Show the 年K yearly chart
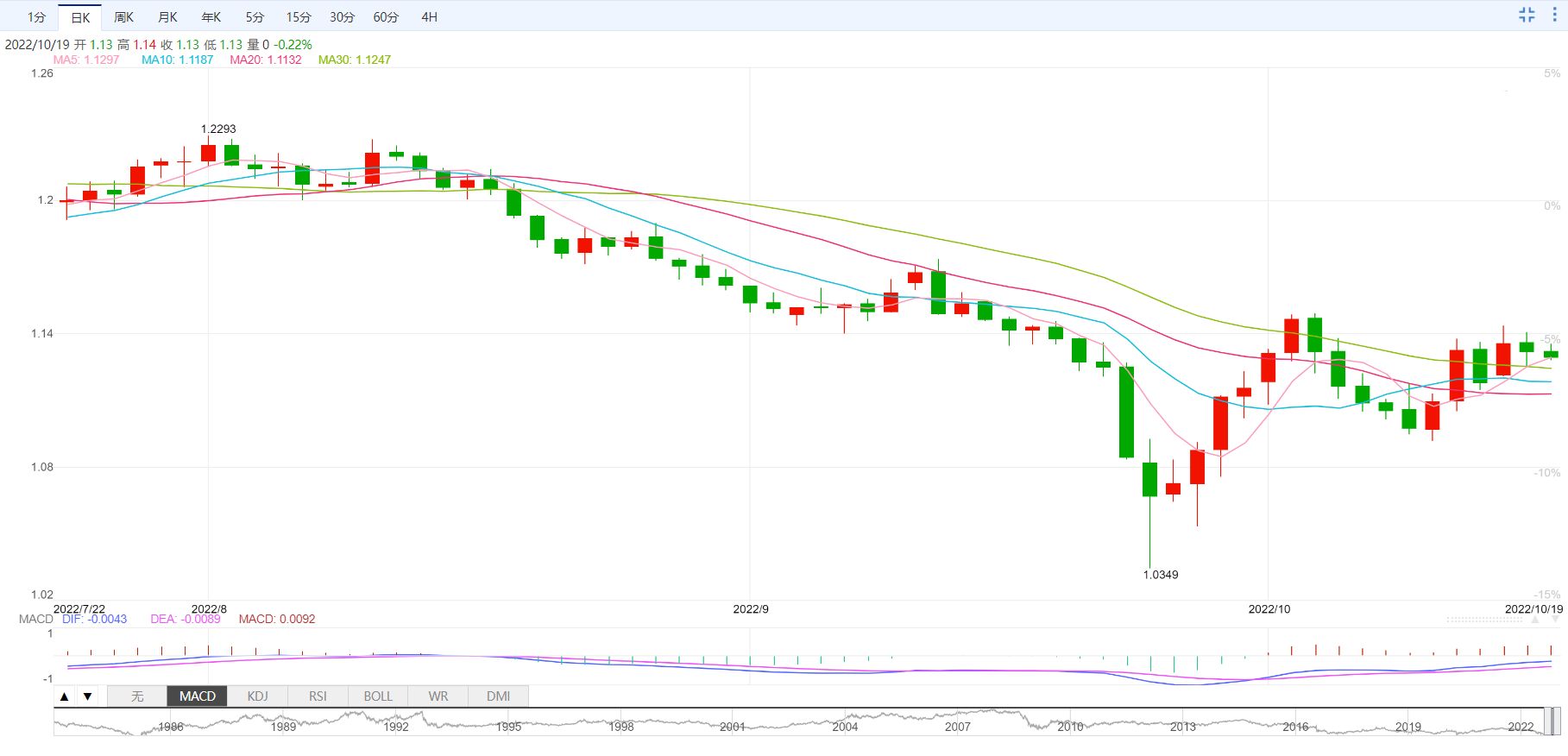The width and height of the screenshot is (1568, 756). click(211, 17)
